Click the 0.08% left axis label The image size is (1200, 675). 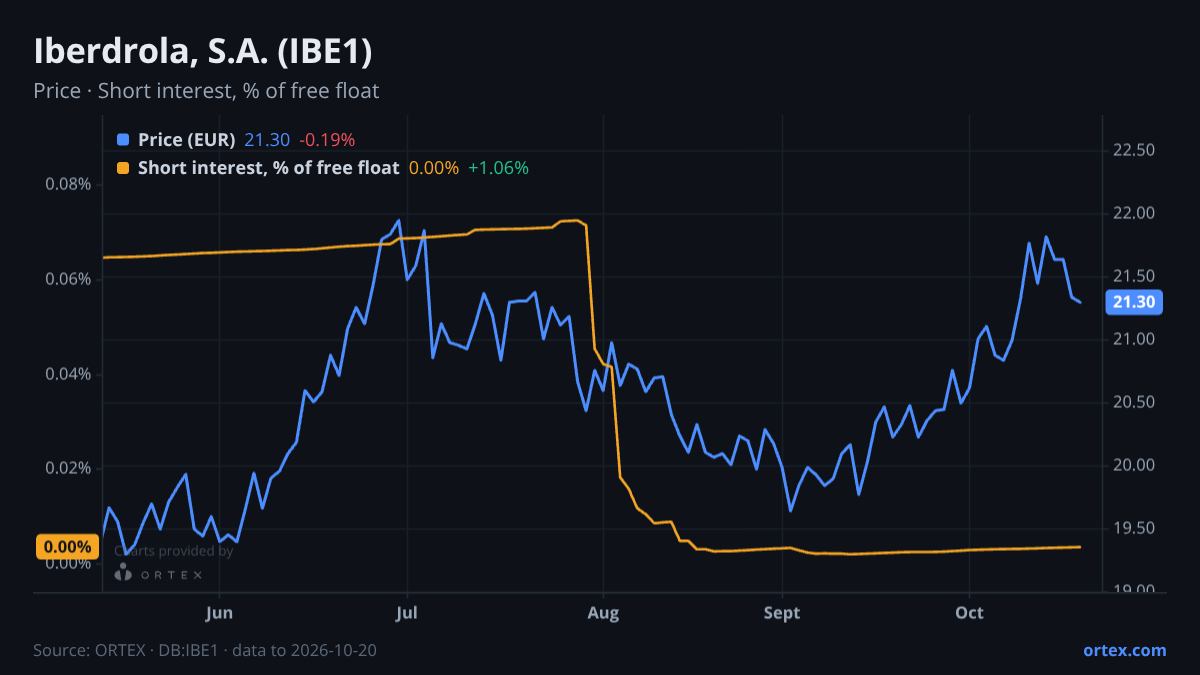(68, 184)
